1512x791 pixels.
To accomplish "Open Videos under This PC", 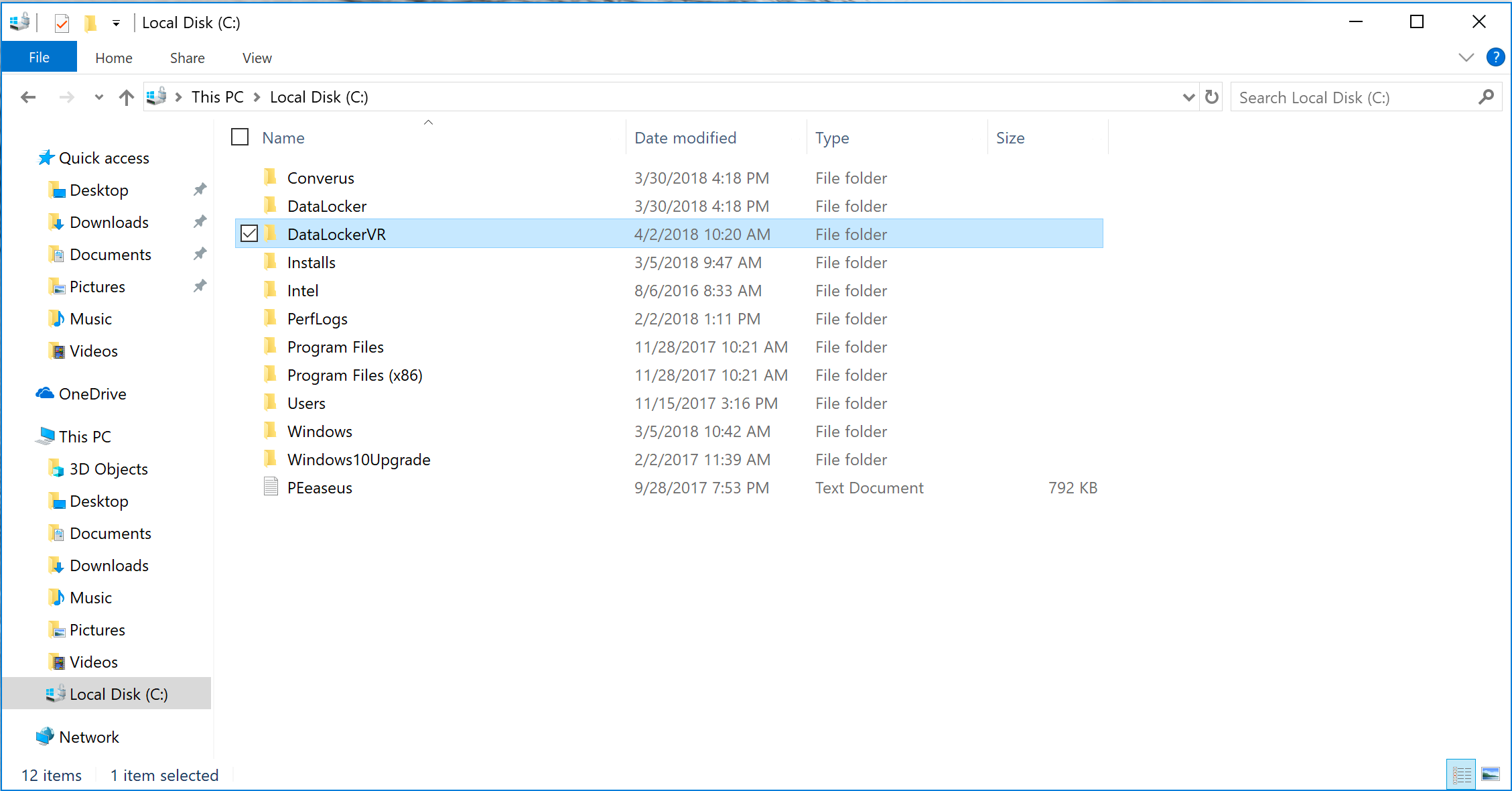I will 94,662.
